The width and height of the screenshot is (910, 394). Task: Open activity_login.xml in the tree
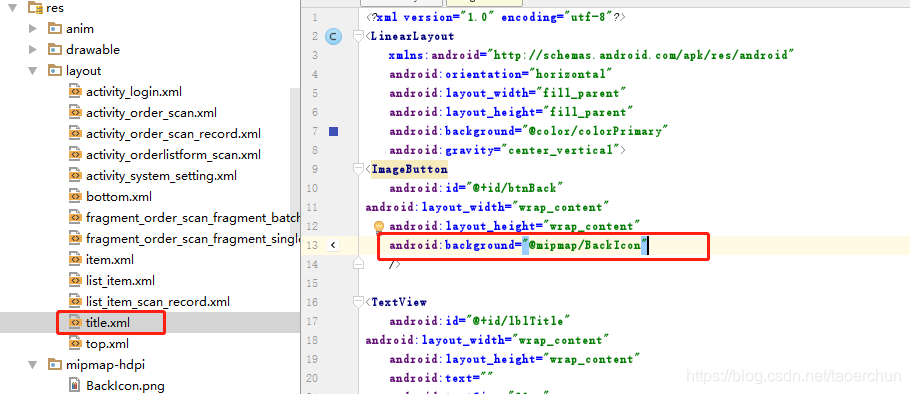click(134, 92)
